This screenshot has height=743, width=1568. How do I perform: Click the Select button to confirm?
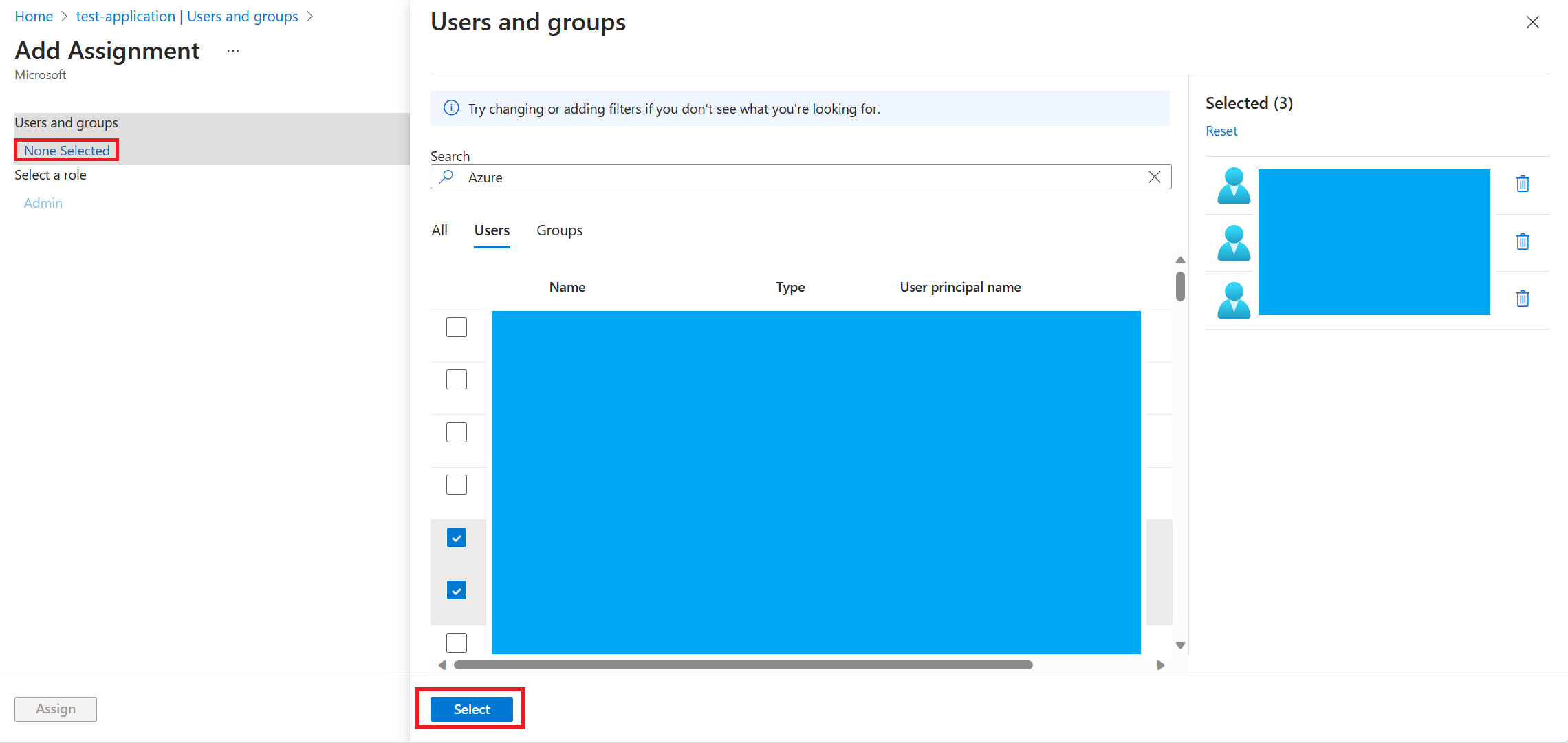tap(472, 709)
